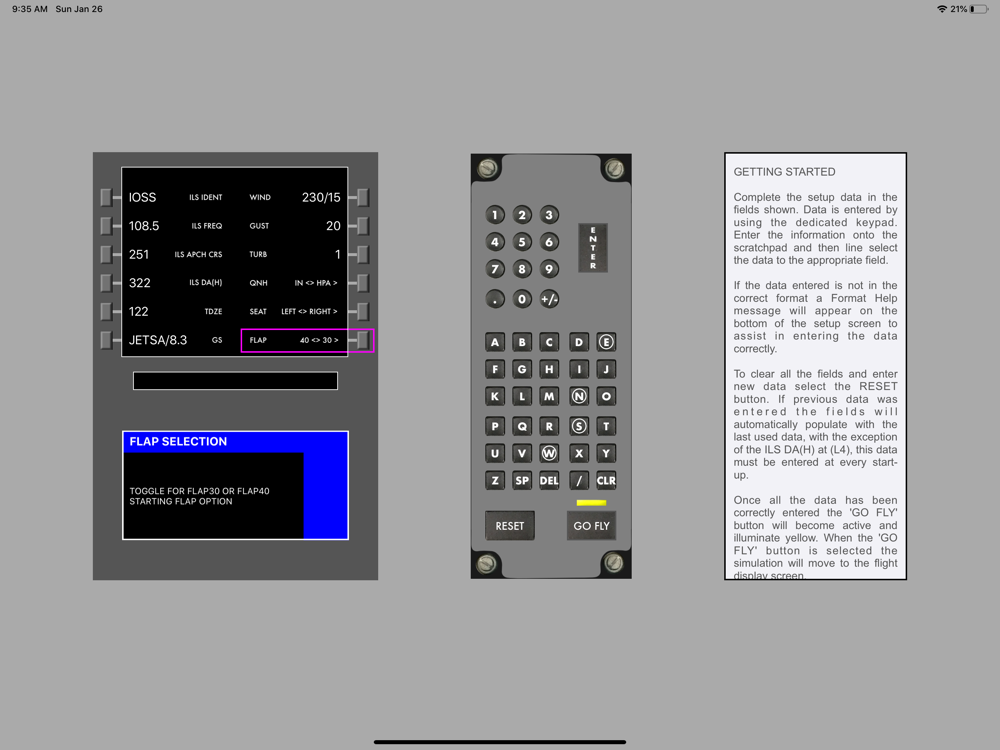Tap the slash key on the keypad

tap(578, 480)
